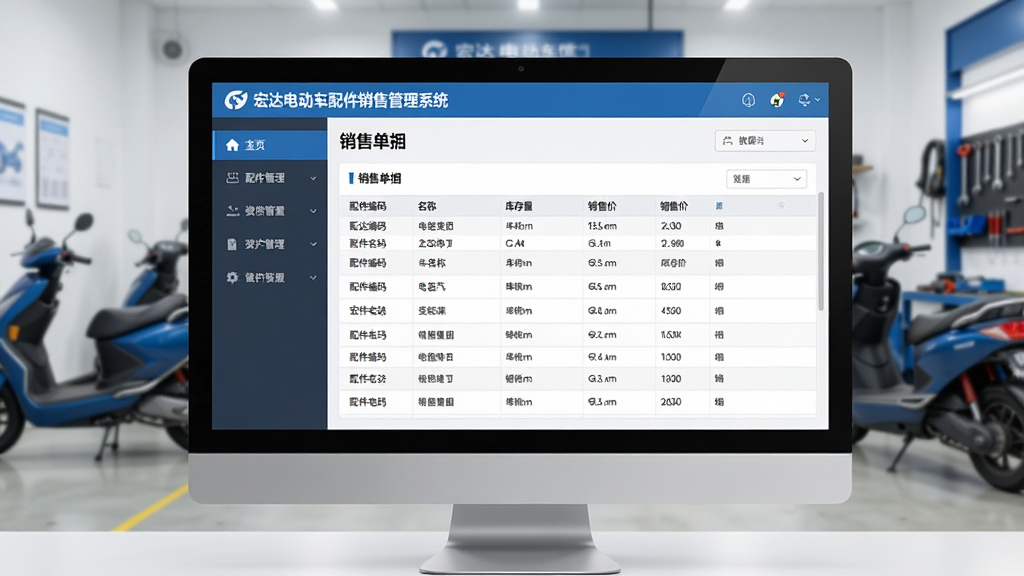Click the icon inside the heading dropdown
Image resolution: width=1024 pixels, height=576 pixels.
pyautogui.click(x=728, y=140)
